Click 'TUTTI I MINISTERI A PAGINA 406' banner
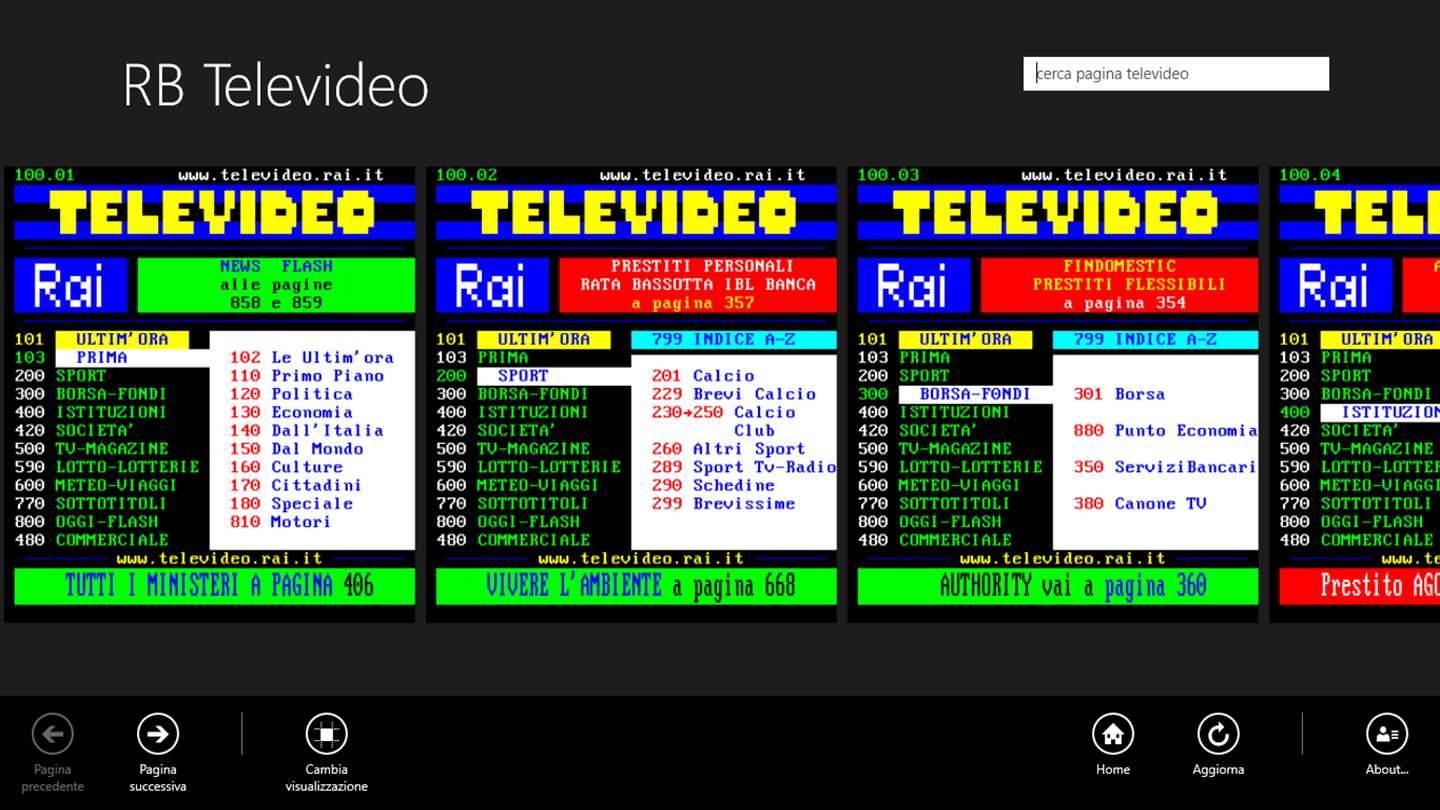 (215, 586)
